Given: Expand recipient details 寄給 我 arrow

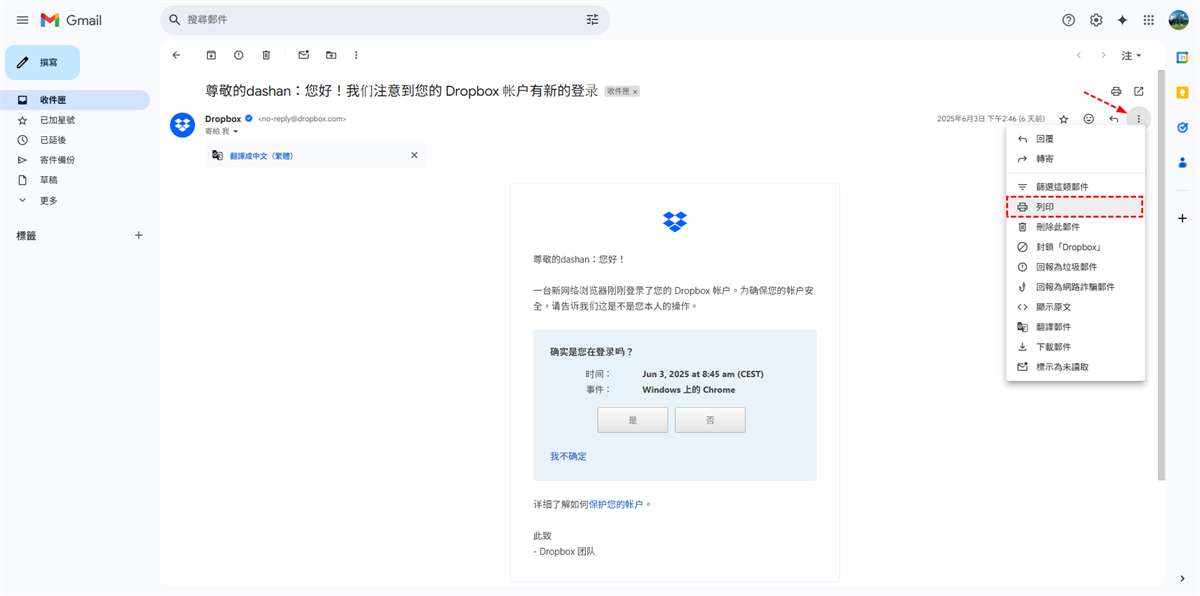Looking at the screenshot, I should point(236,131).
